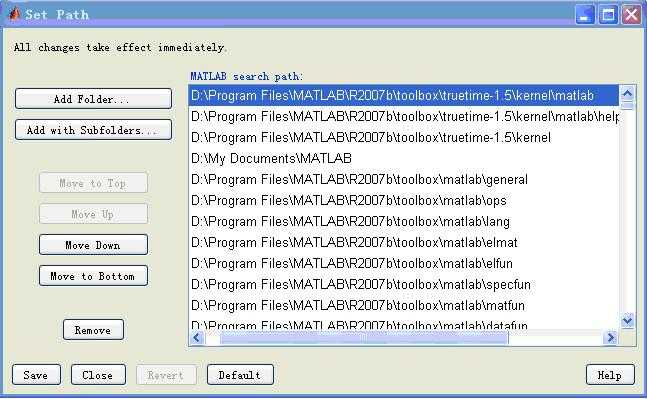Remove the selected path entry
This screenshot has width=647, height=399.
click(x=93, y=330)
